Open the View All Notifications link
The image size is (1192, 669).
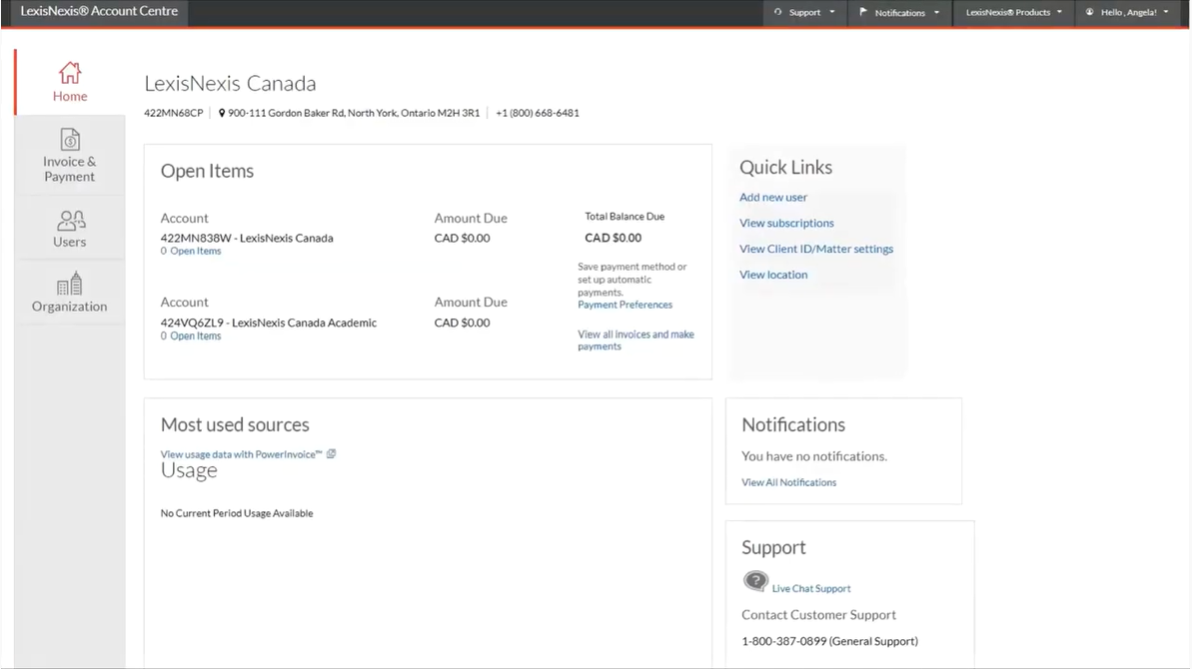coord(788,483)
